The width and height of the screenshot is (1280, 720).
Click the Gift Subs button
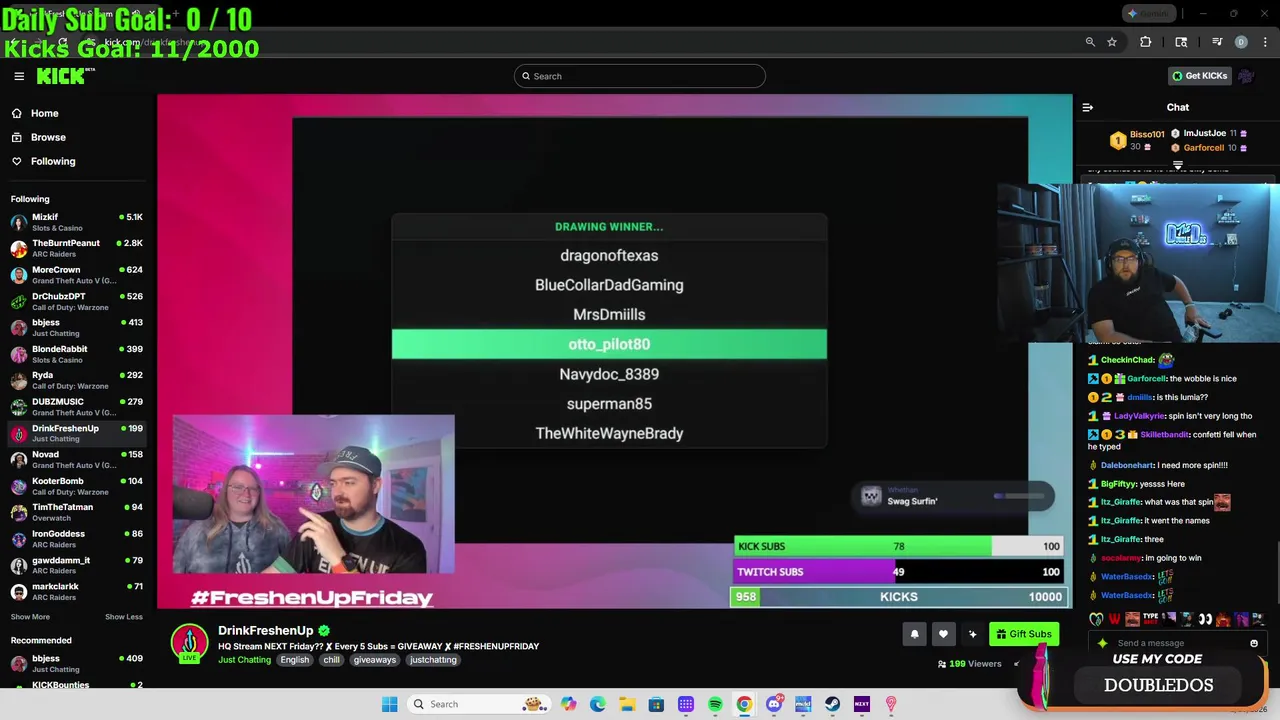coord(1024,634)
